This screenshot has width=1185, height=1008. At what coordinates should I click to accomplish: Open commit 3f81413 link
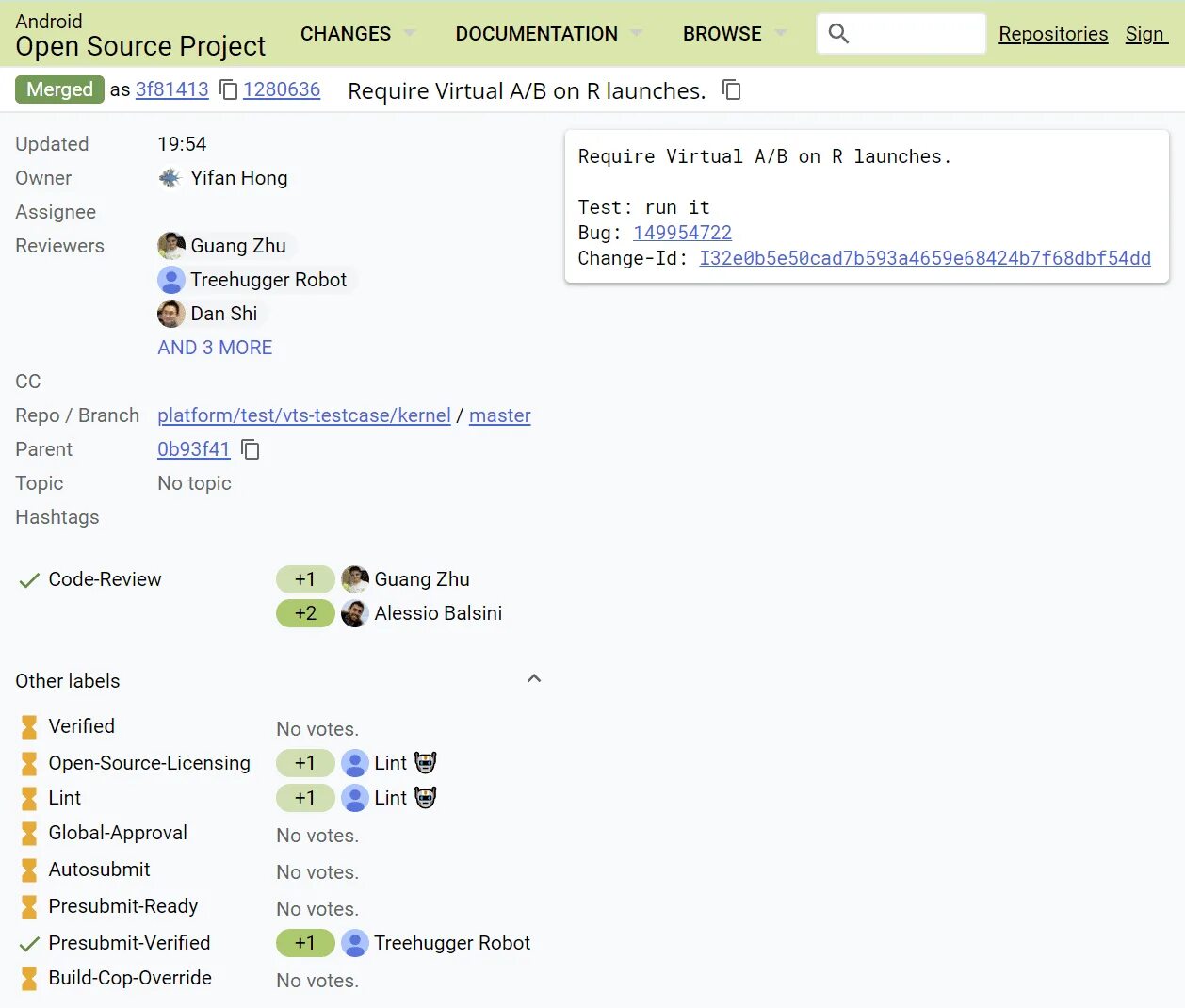click(x=172, y=89)
